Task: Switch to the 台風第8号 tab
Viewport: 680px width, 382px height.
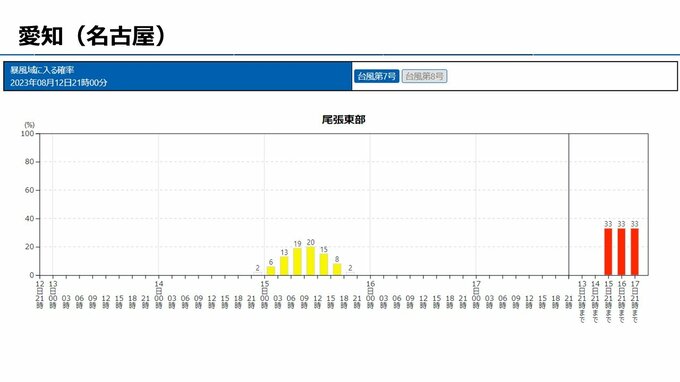Action: [x=424, y=76]
